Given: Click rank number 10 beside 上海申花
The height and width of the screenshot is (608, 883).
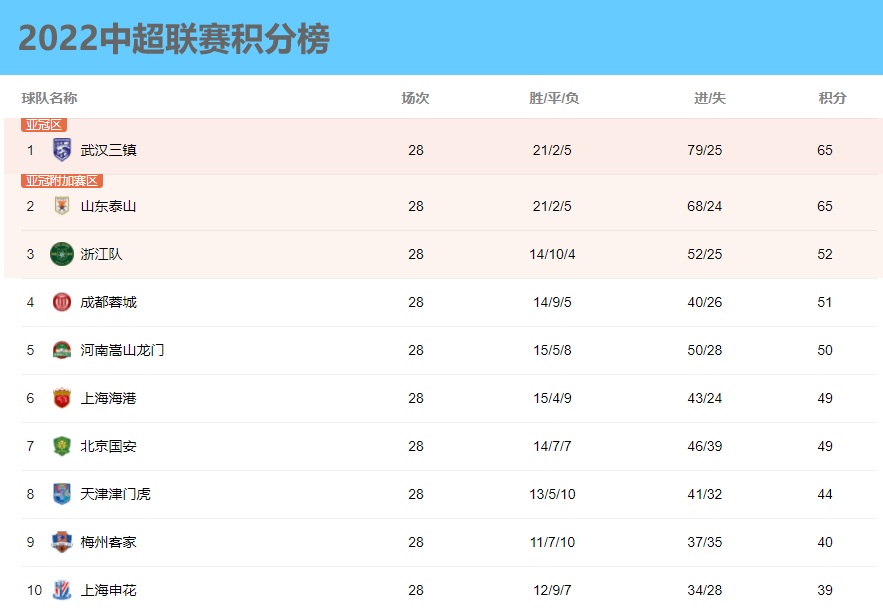Looking at the screenshot, I should click(x=34, y=591).
